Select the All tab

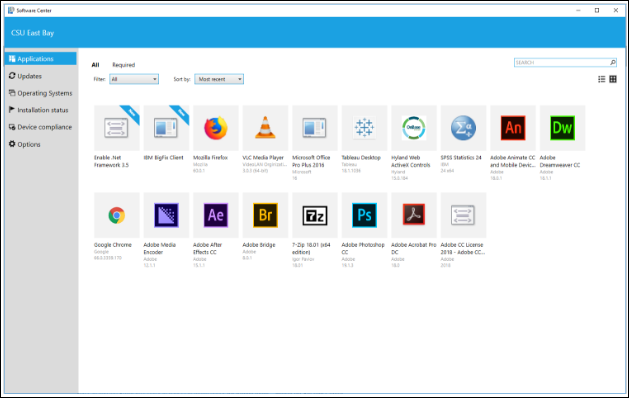[95, 65]
